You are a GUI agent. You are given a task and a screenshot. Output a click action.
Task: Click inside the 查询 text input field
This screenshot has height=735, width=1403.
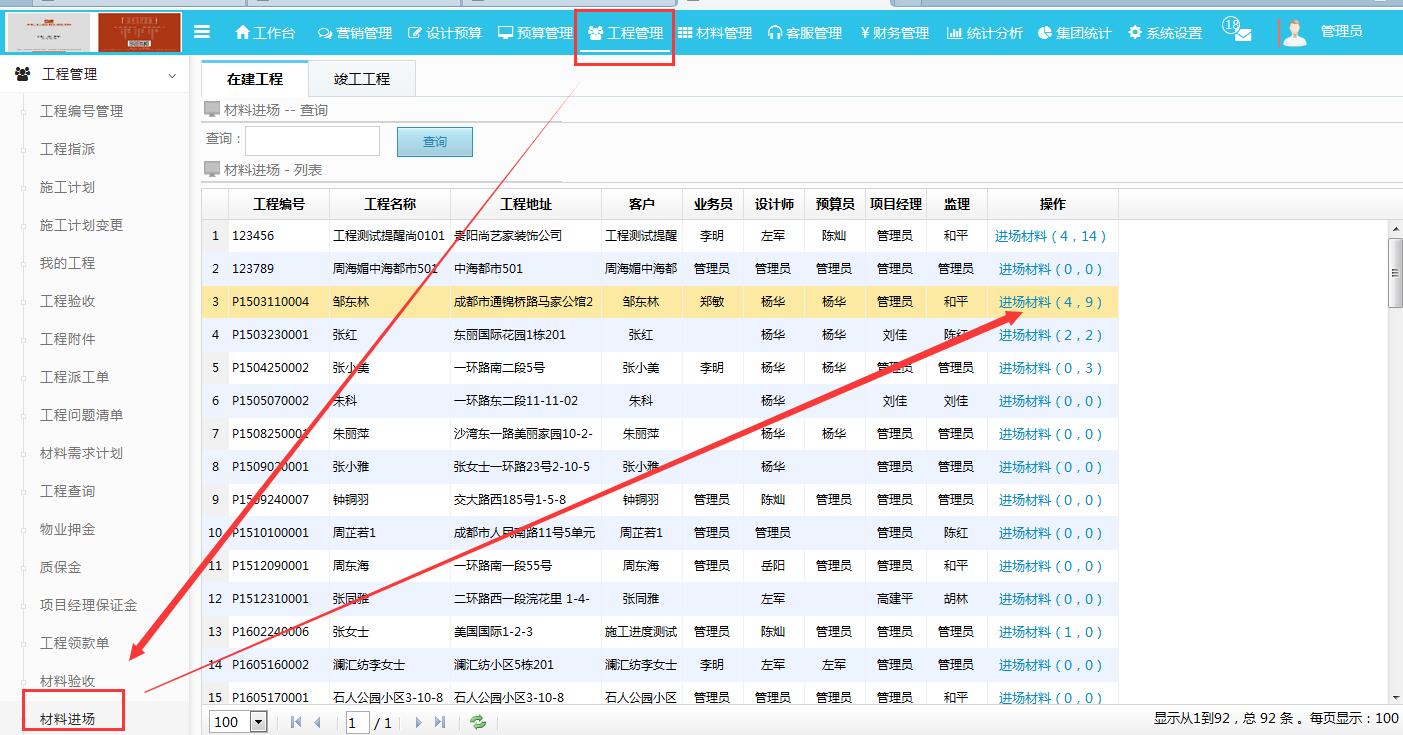pyautogui.click(x=310, y=141)
